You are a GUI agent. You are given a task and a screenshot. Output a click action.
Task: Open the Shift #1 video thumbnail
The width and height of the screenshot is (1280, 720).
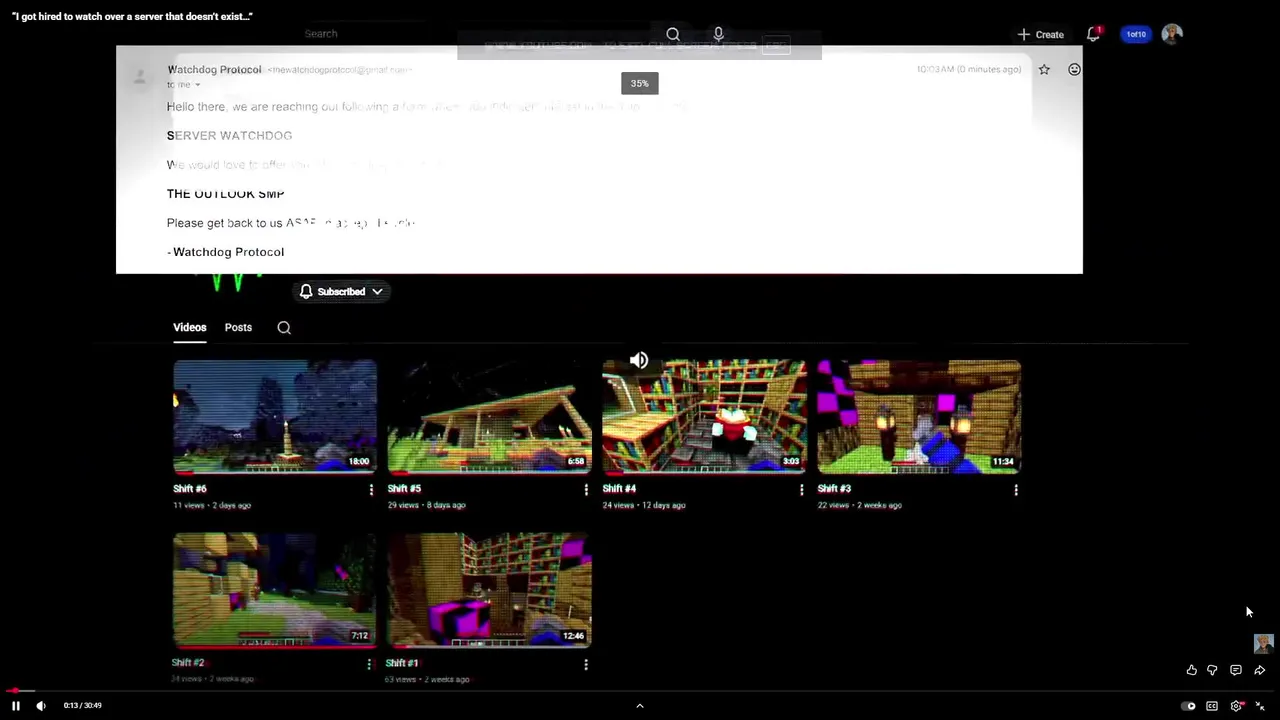pos(489,590)
